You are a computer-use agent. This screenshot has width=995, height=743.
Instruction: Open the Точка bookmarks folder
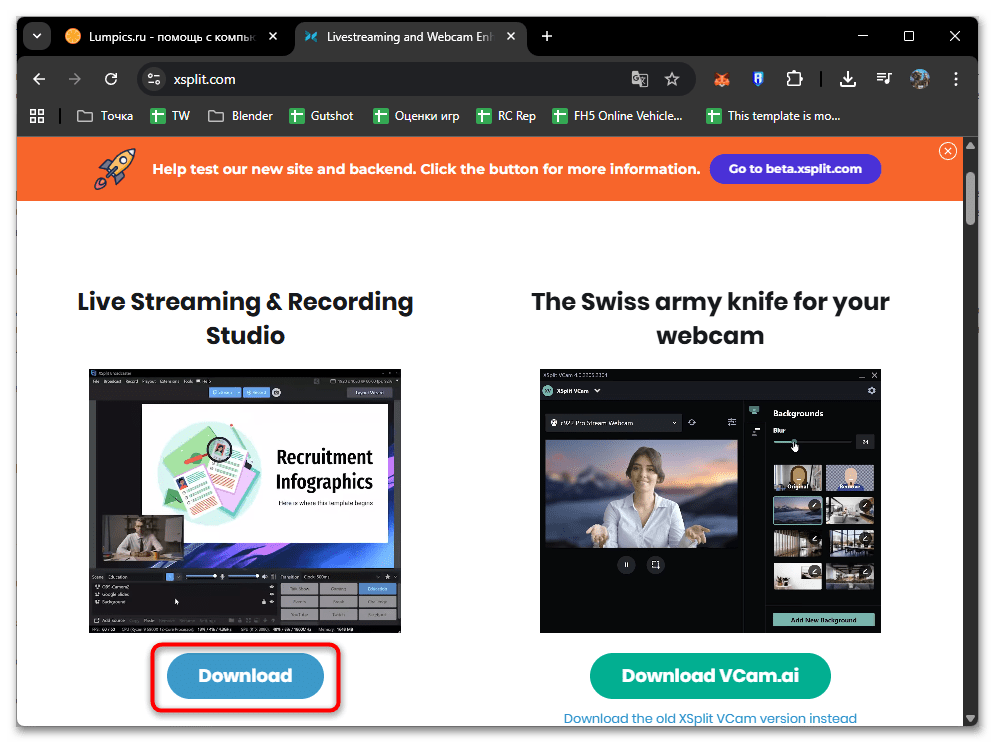click(105, 115)
